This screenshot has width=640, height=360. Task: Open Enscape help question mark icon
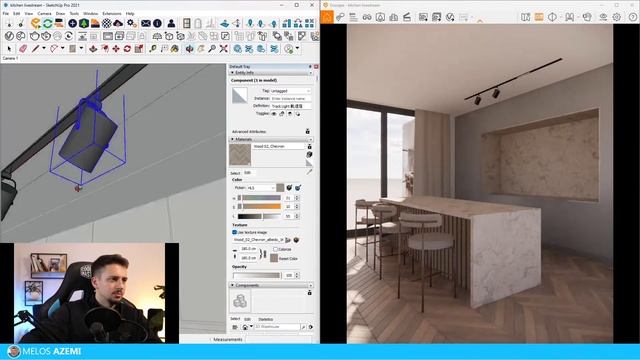tap(632, 17)
